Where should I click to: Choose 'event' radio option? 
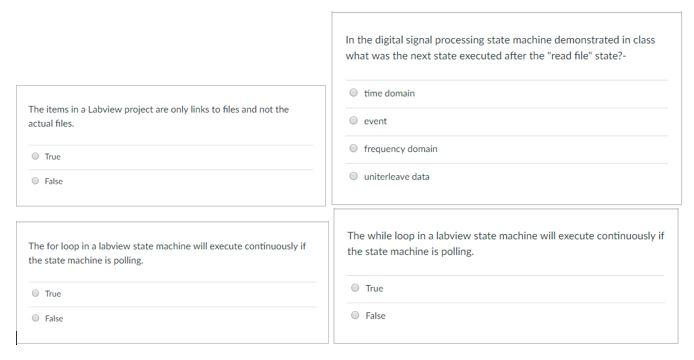[x=353, y=120]
